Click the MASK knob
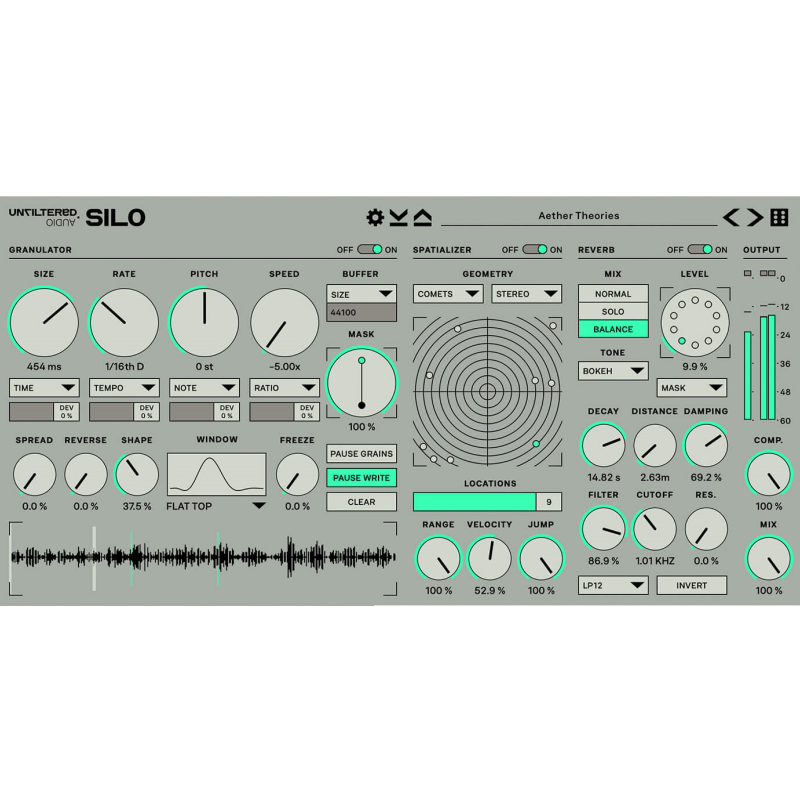 361,383
